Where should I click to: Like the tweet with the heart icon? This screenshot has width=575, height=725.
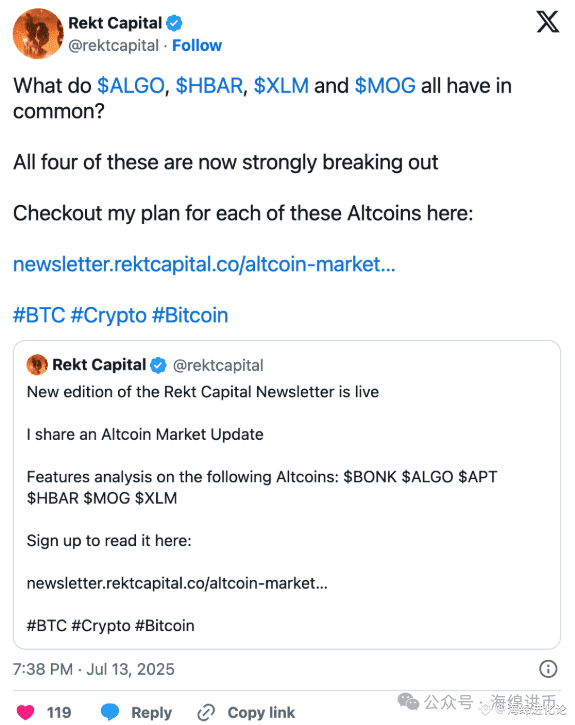pyautogui.click(x=25, y=712)
